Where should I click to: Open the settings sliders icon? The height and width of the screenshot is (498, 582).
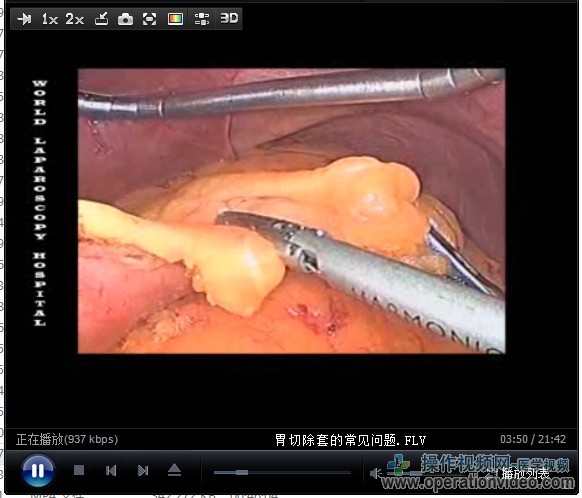click(x=202, y=19)
